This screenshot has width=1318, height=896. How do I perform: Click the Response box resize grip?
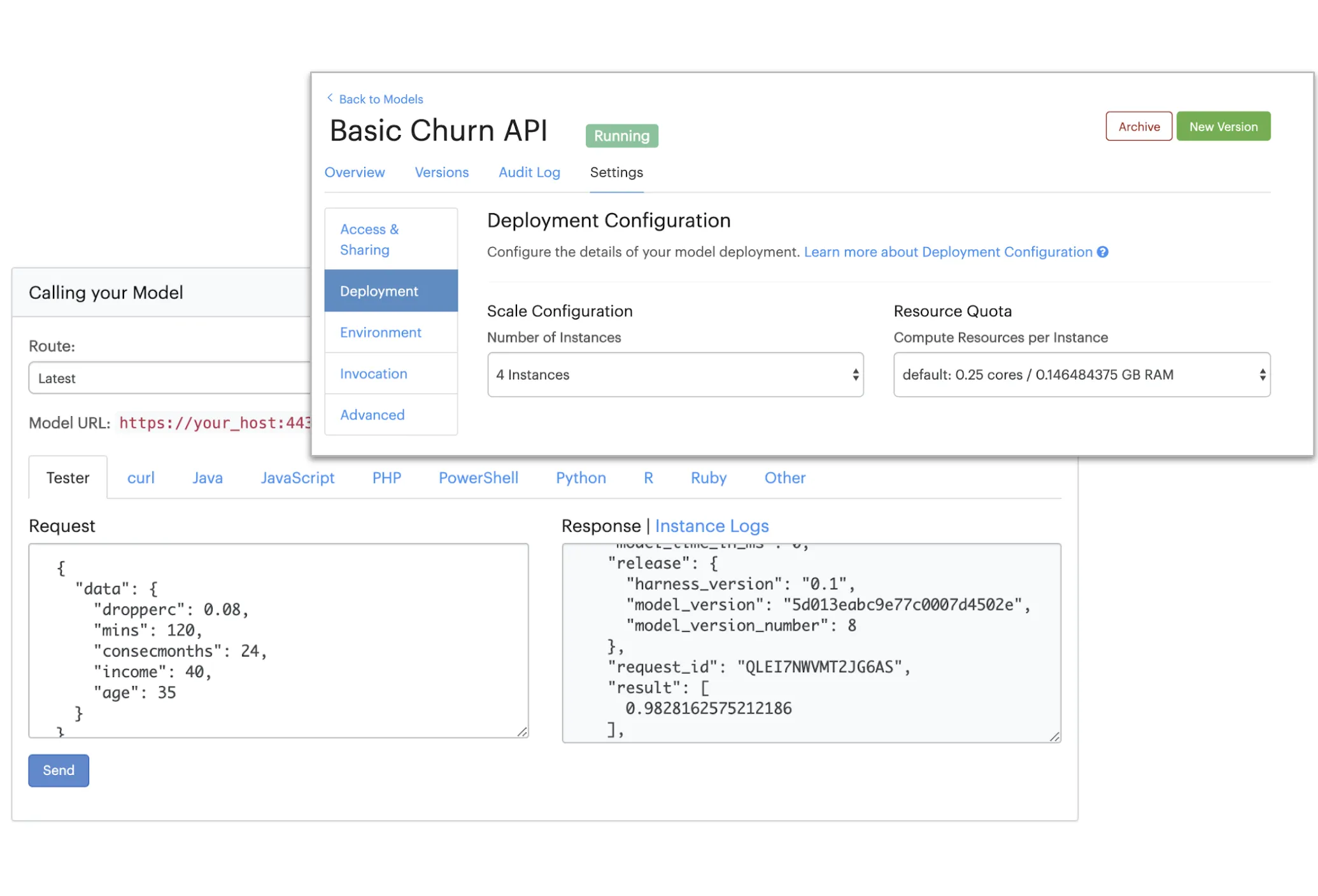pos(1054,736)
